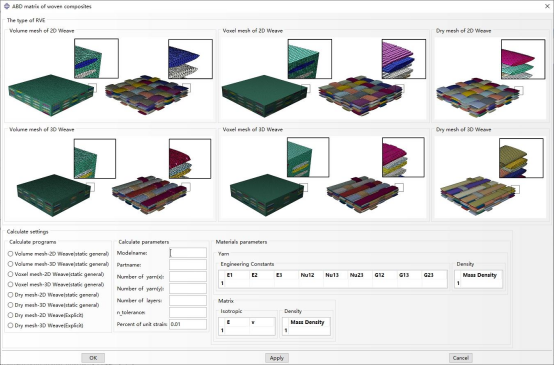
Task: Click the matrix Isotropic E value cell
Action: [237, 331]
